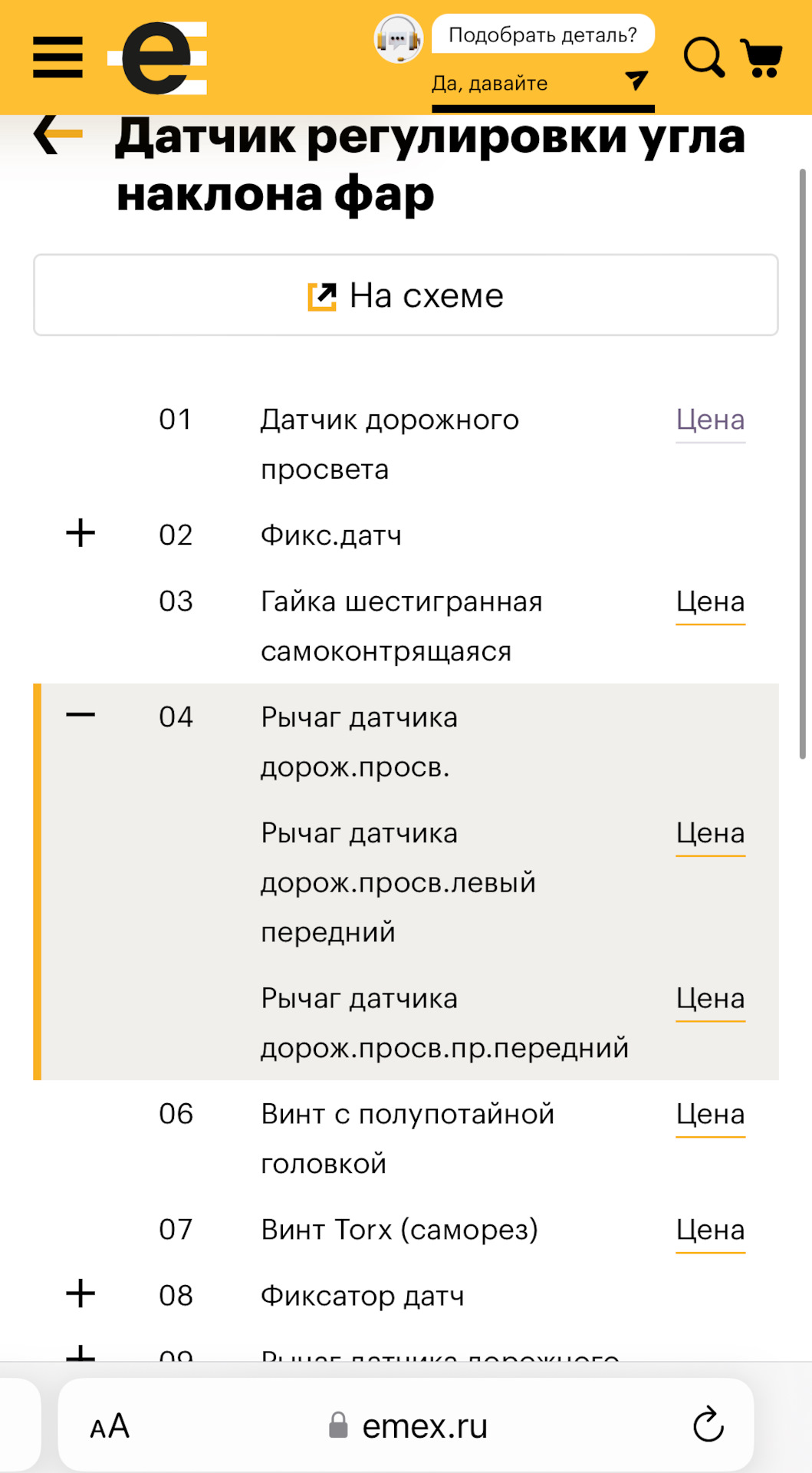Open the support operator chat icon

(x=398, y=38)
